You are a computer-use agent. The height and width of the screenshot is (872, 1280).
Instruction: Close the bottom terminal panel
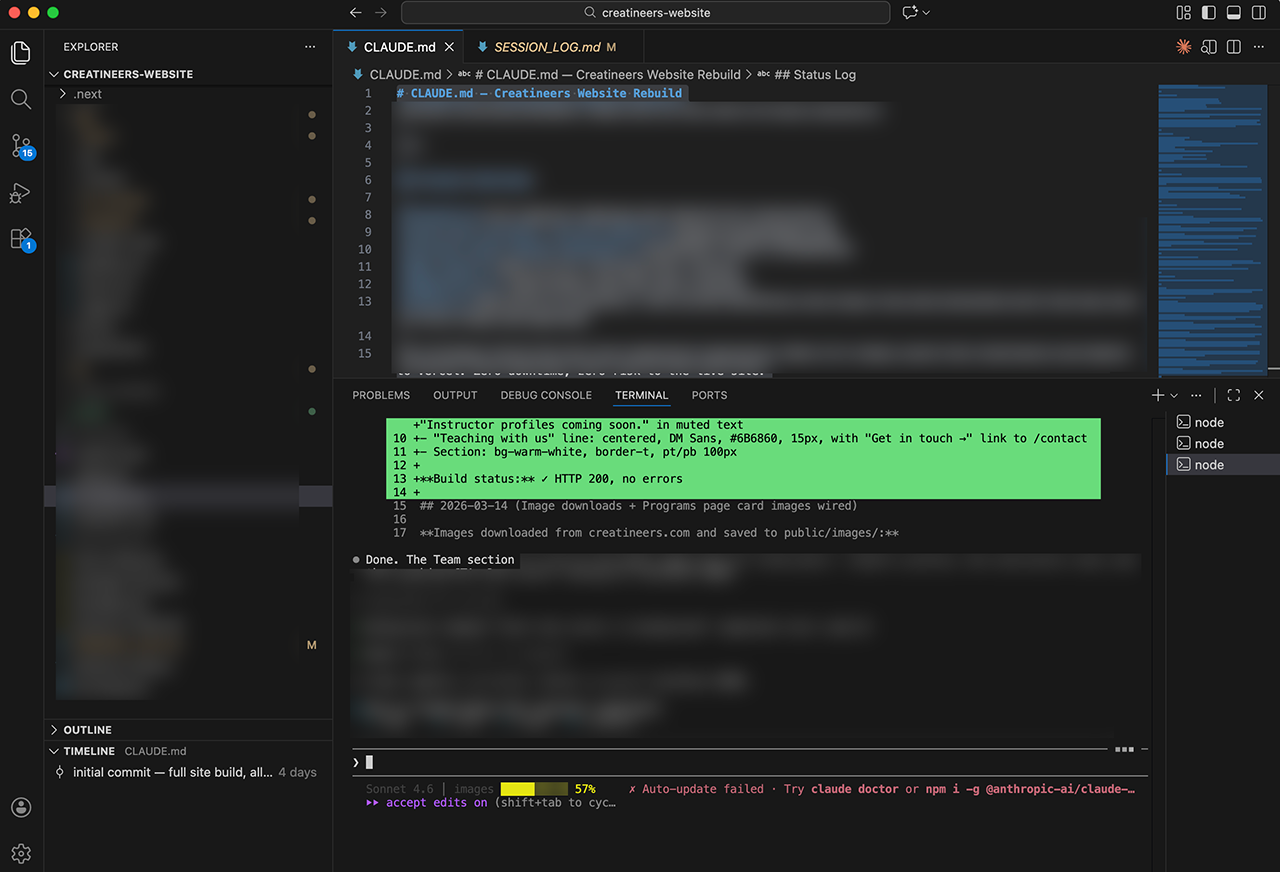click(x=1259, y=395)
